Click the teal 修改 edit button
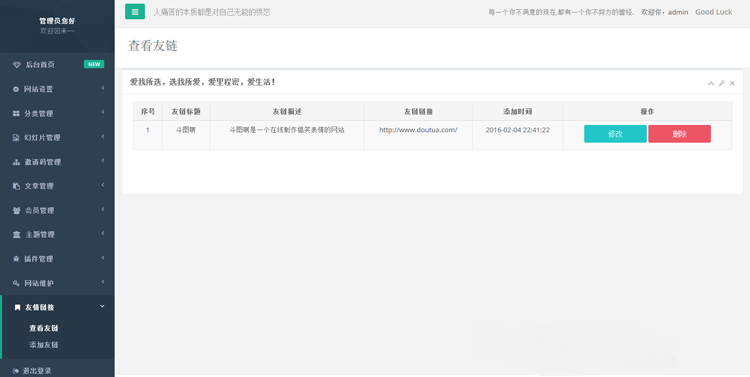750x377 pixels. [615, 134]
